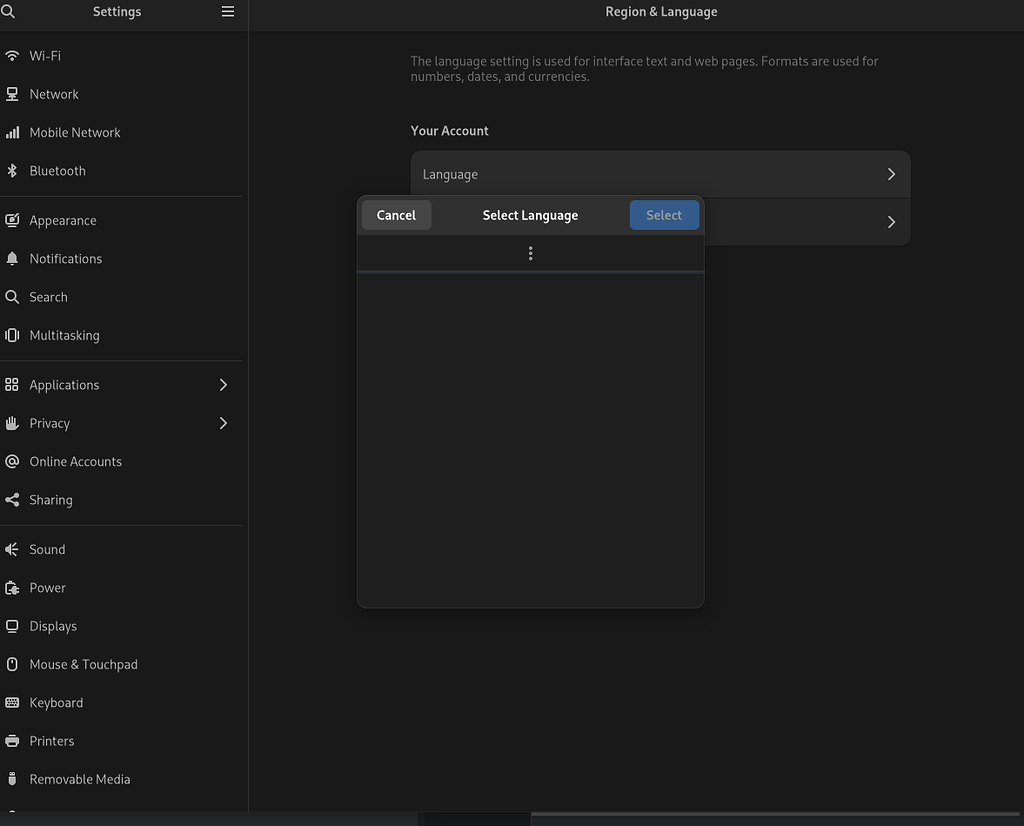Open the search magnifier in Settings
Screen dimensions: 1024x826
click(9, 11)
